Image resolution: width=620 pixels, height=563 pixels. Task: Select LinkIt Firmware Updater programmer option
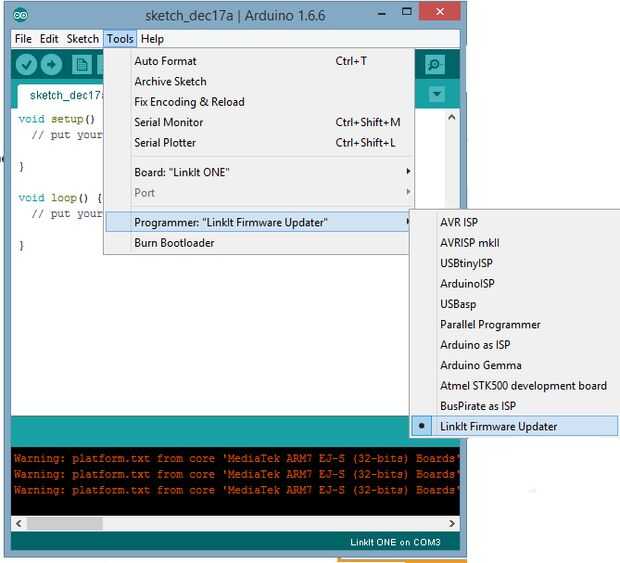[x=498, y=426]
